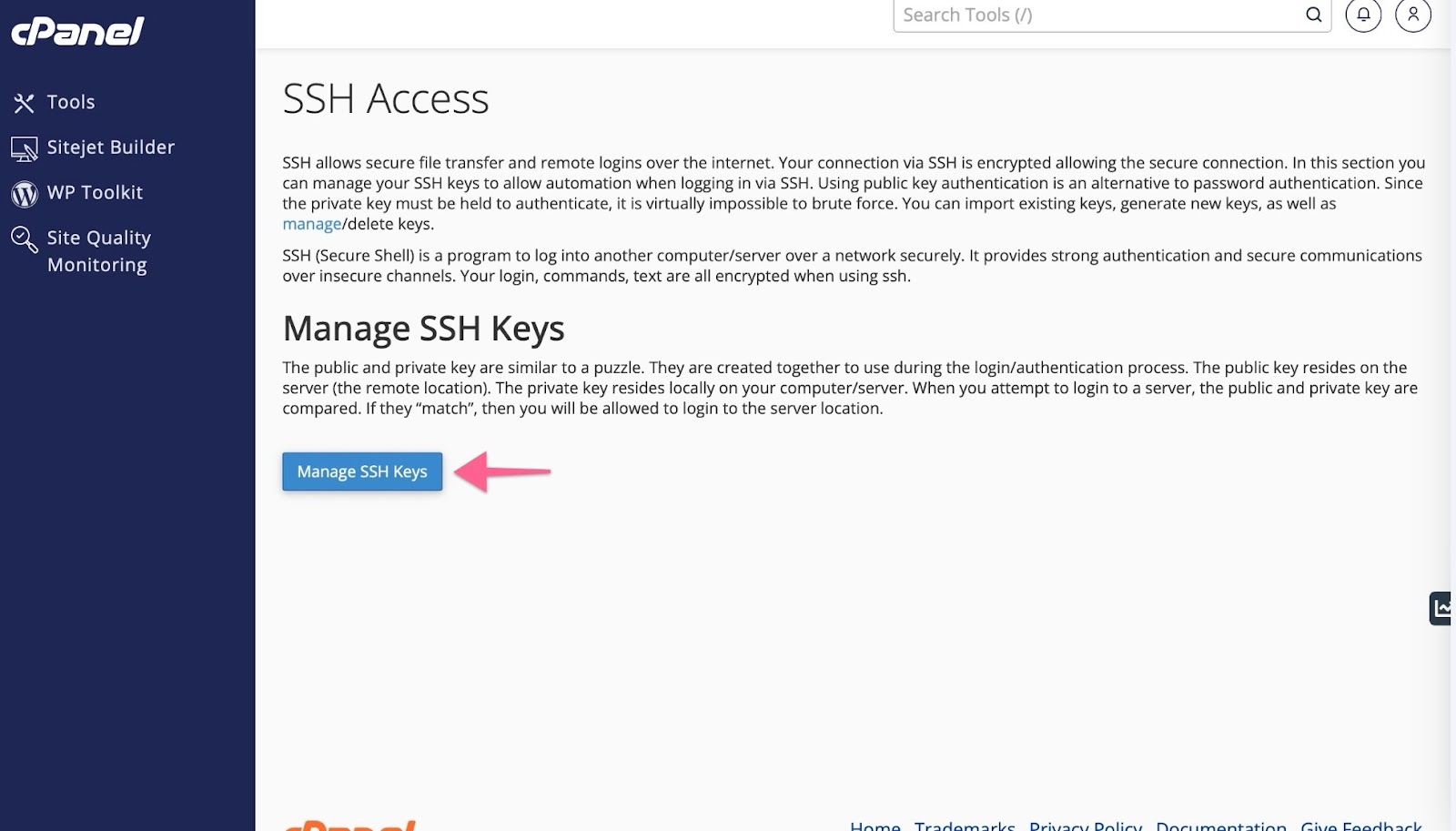Open notifications via the bell icon
Viewport: 1456px width, 831px height.
click(1363, 15)
